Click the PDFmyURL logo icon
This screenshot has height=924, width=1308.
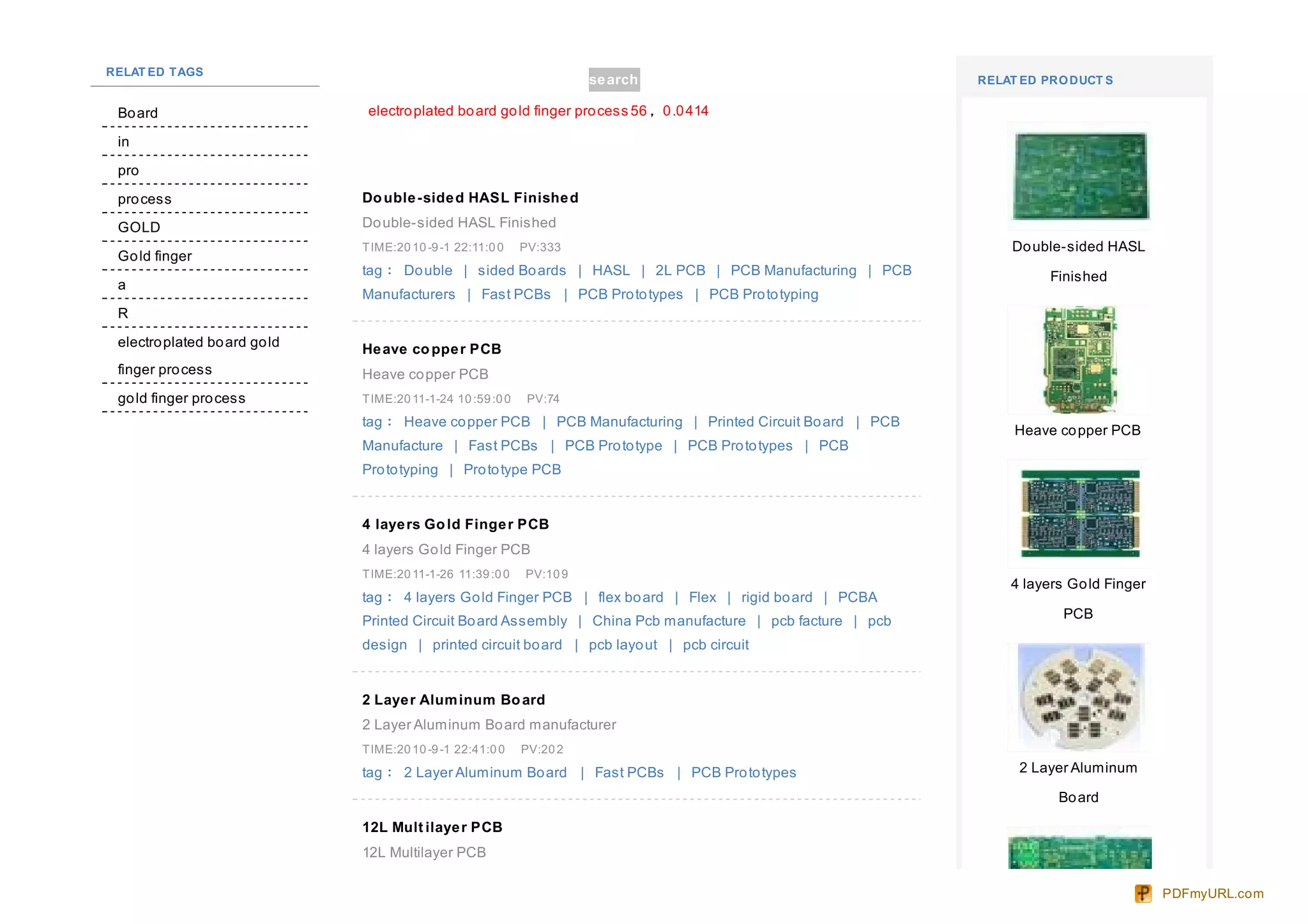coord(1143,893)
